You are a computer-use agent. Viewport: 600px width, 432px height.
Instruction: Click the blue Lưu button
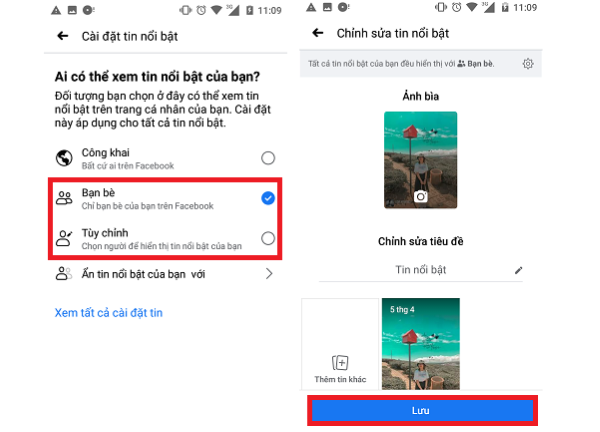(x=422, y=411)
